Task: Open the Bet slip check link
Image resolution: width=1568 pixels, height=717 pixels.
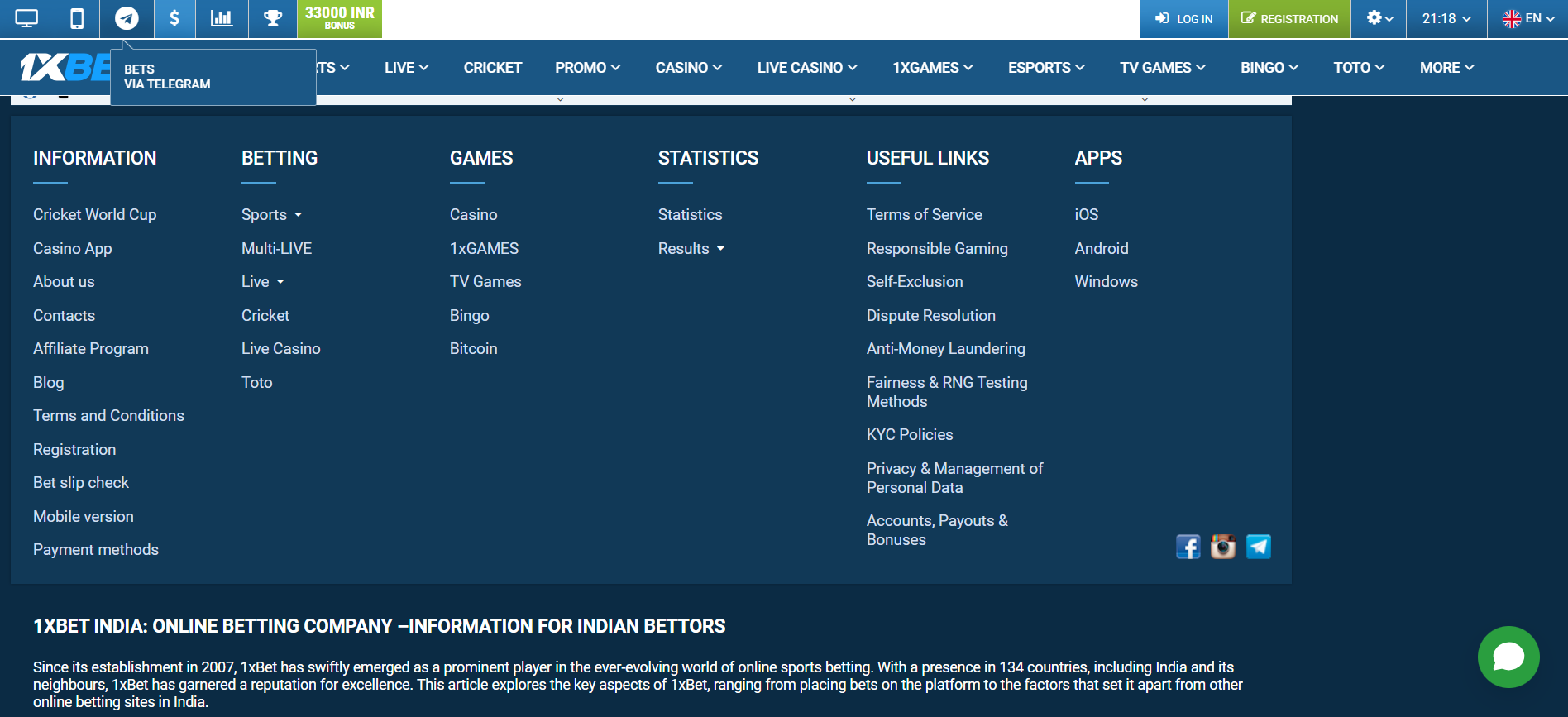Action: click(81, 482)
